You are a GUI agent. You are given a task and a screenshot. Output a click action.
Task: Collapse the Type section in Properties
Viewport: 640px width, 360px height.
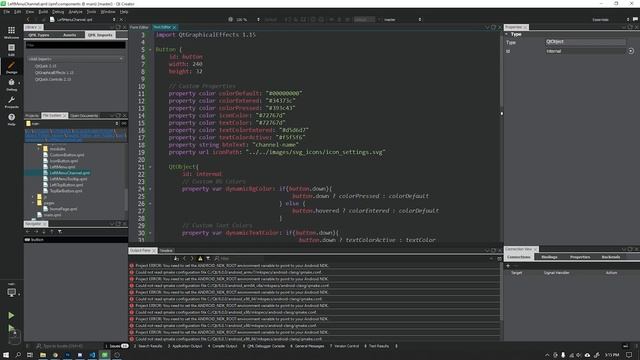point(507,34)
